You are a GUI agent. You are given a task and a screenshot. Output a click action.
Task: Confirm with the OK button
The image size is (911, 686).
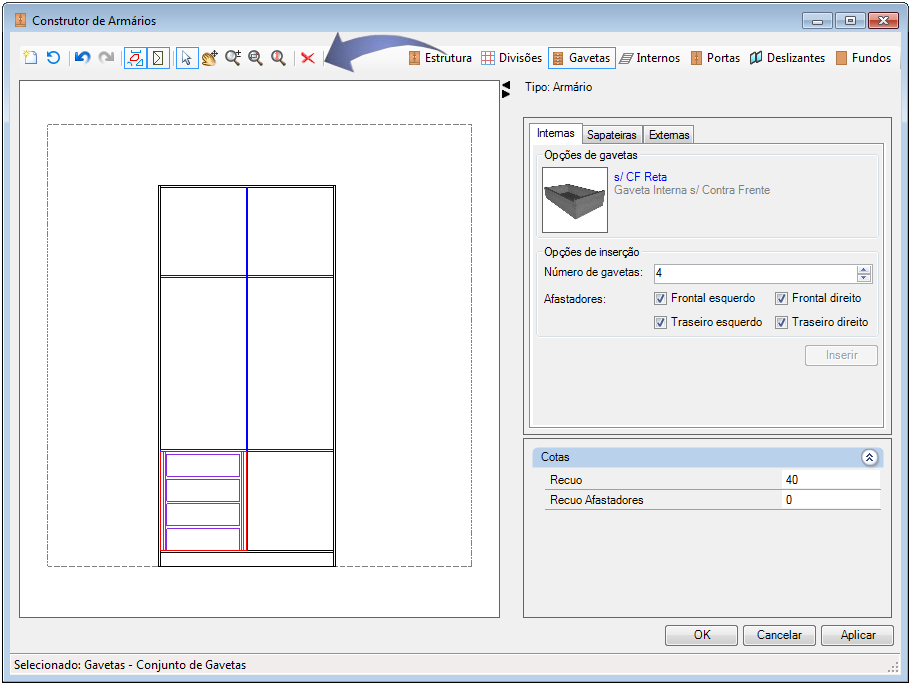coord(701,635)
